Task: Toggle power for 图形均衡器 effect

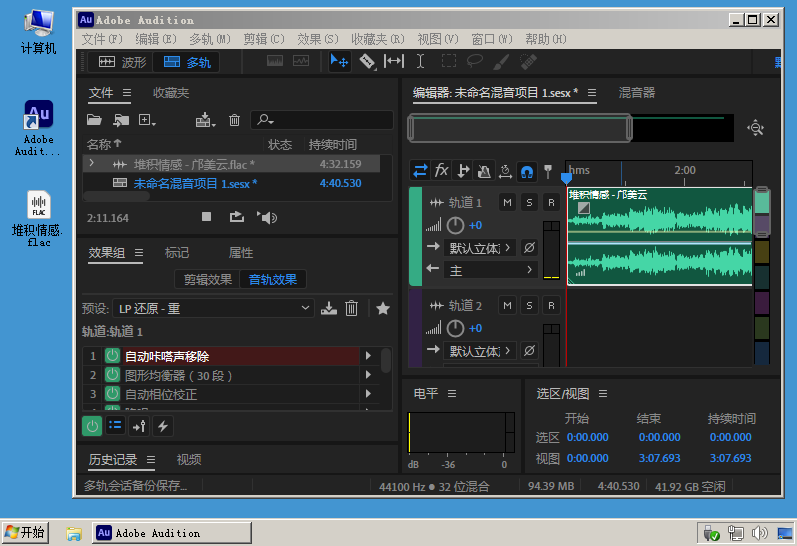Action: 112,375
